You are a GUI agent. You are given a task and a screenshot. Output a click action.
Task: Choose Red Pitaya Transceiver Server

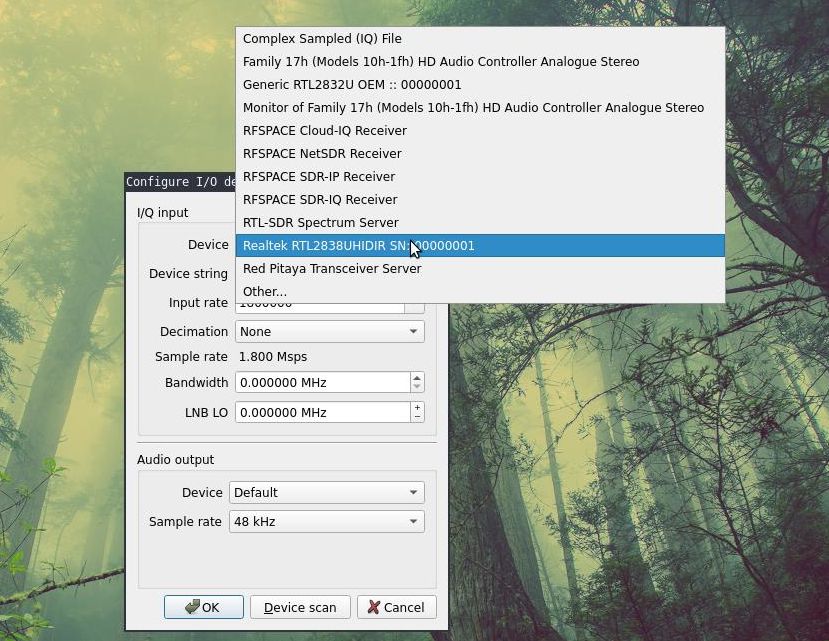(x=480, y=269)
